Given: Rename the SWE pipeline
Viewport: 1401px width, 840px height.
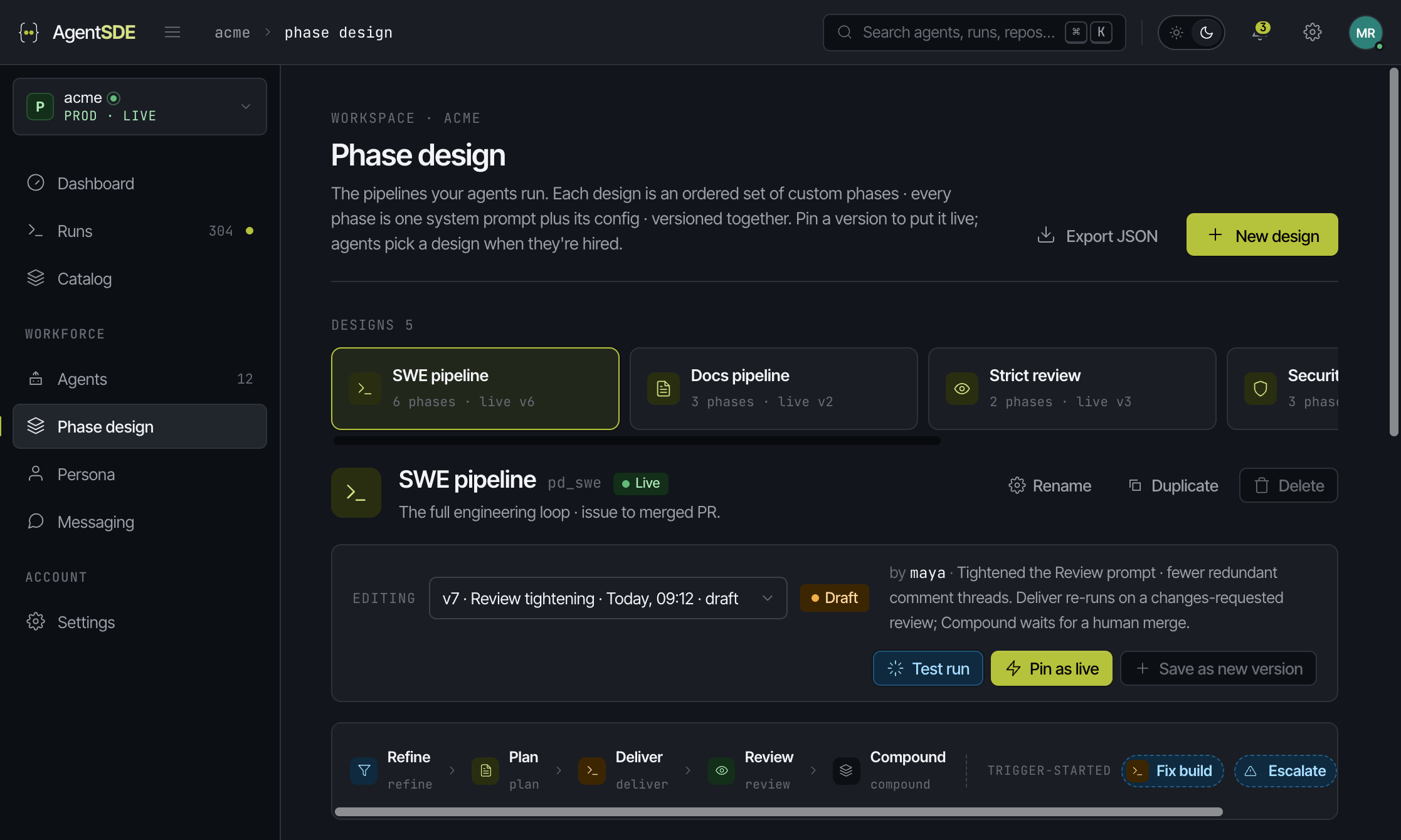Looking at the screenshot, I should tap(1050, 485).
